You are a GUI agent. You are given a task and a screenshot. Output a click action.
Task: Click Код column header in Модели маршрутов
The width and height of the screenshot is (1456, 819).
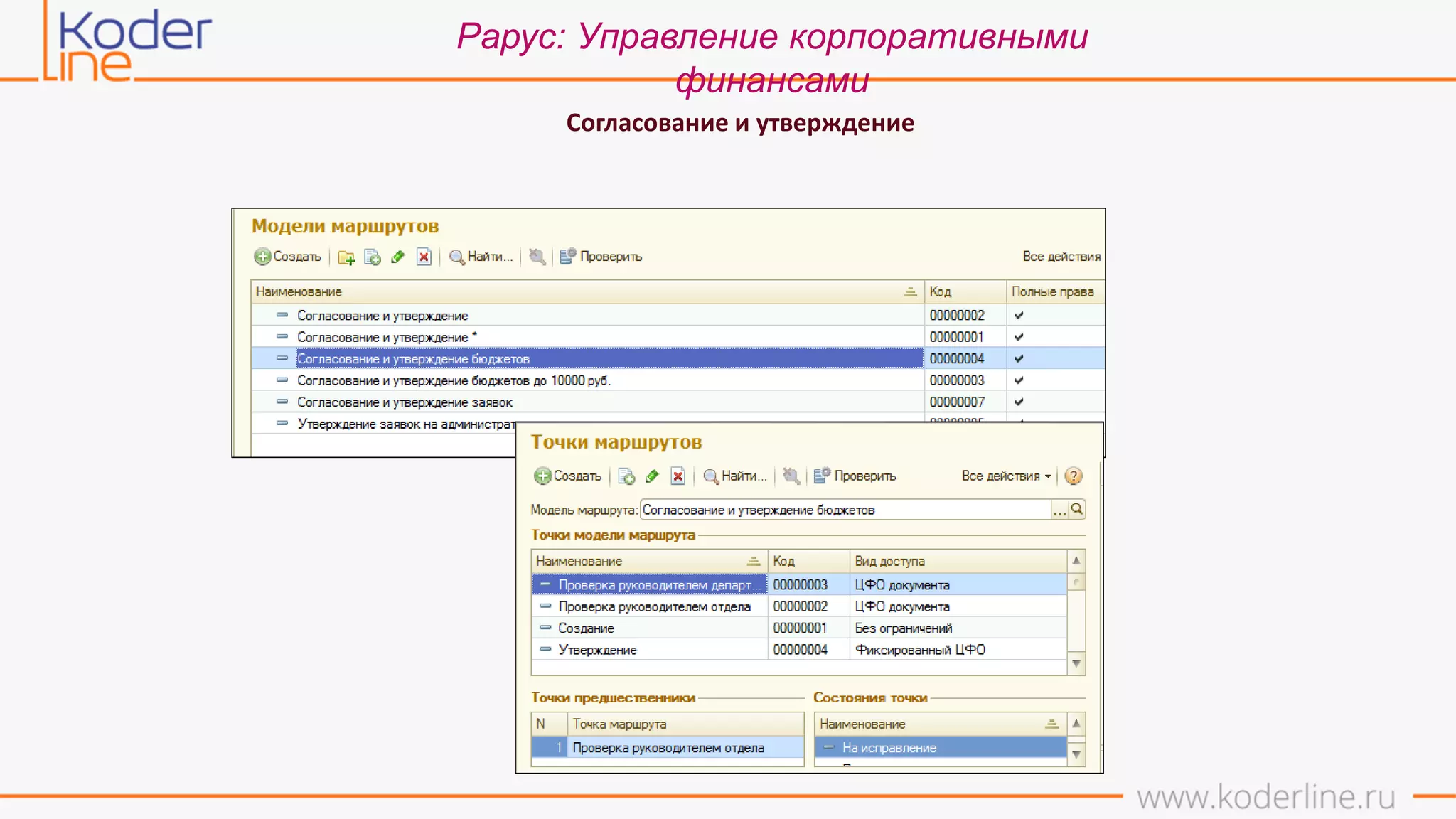965,292
